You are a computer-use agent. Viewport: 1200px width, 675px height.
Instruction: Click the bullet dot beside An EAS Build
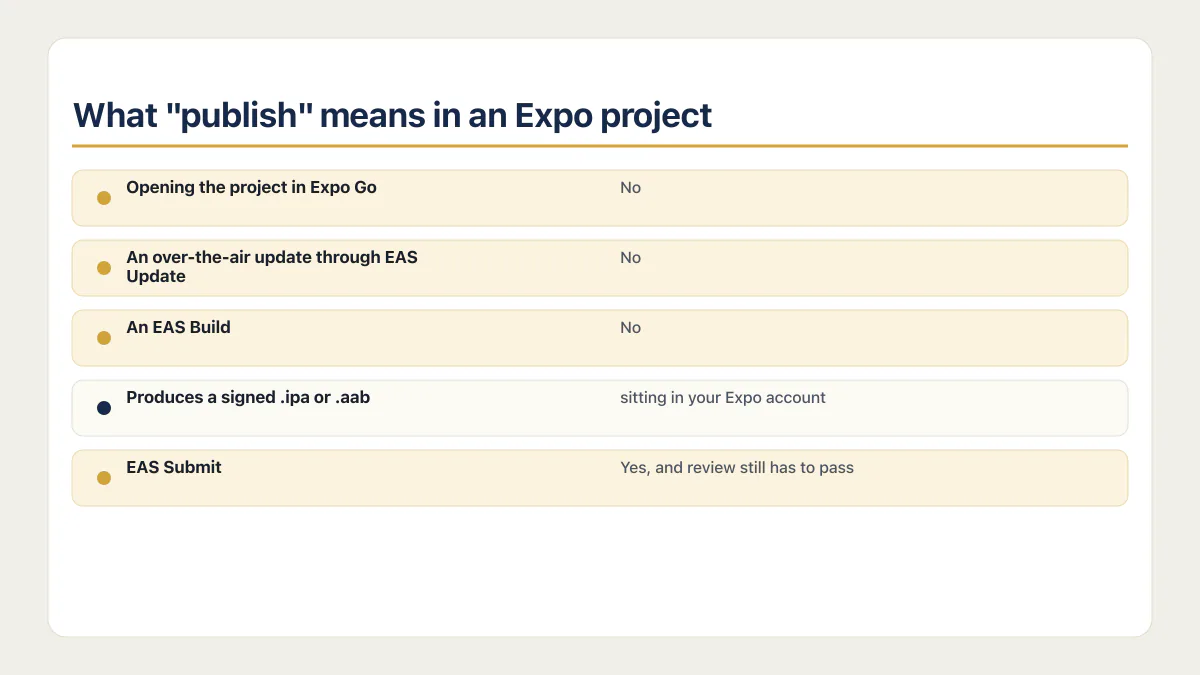pyautogui.click(x=104, y=338)
